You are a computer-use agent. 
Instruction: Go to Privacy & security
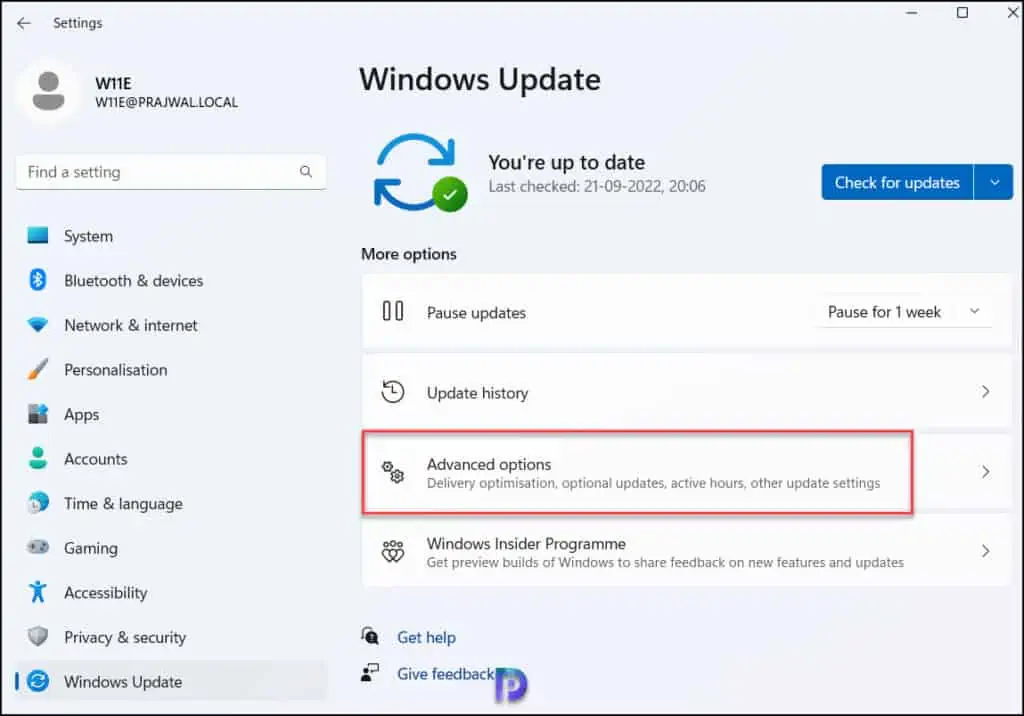click(x=170, y=637)
